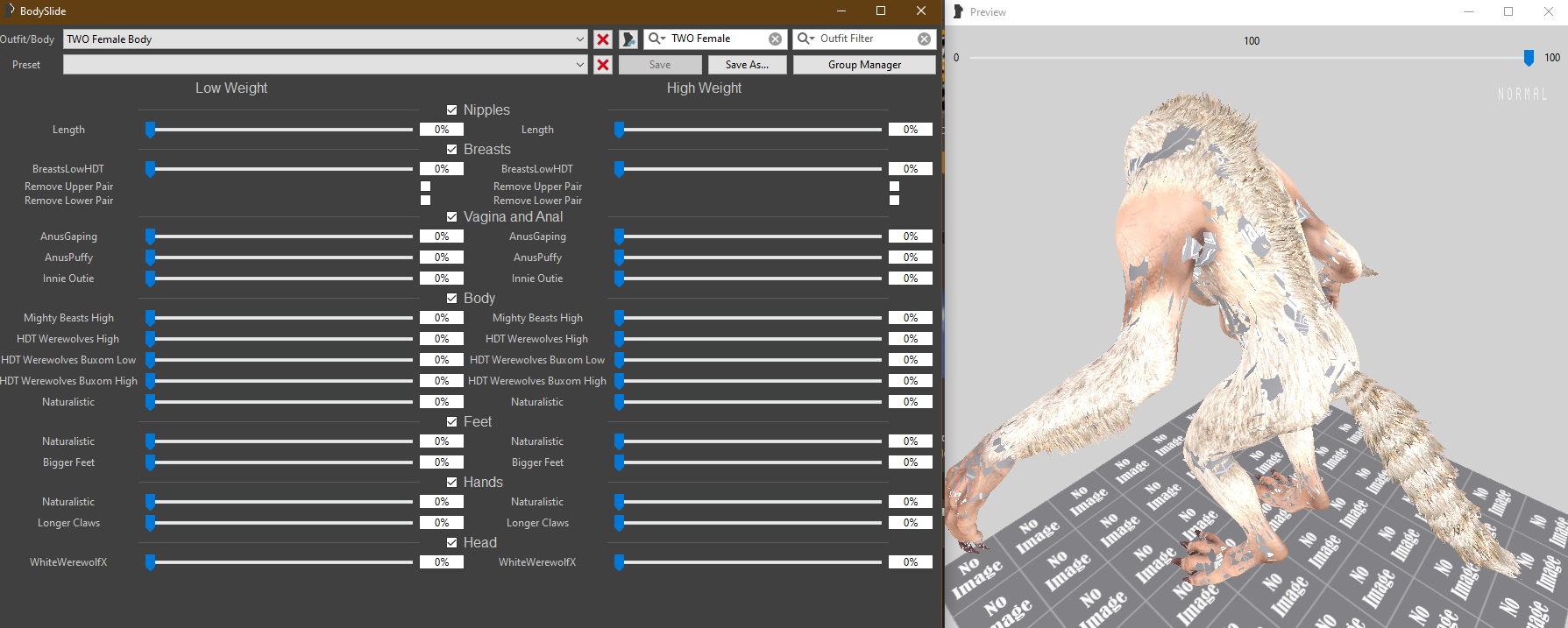The height and width of the screenshot is (628, 1568).
Task: Clear the TWO Female group filter text
Action: click(776, 39)
